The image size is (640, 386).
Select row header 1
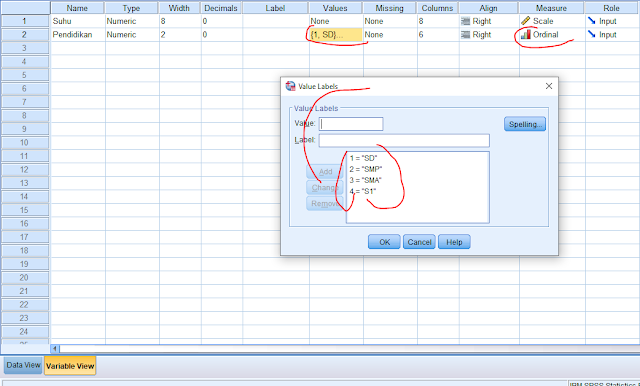pyautogui.click(x=25, y=21)
